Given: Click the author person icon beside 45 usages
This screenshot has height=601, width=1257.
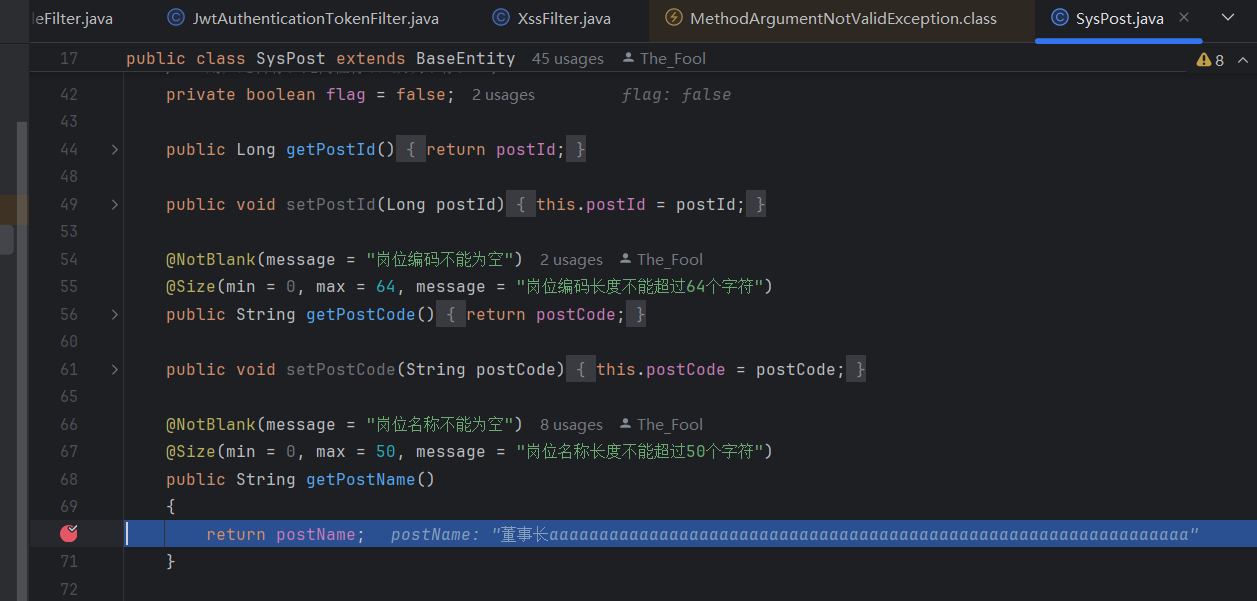Looking at the screenshot, I should click(x=628, y=59).
